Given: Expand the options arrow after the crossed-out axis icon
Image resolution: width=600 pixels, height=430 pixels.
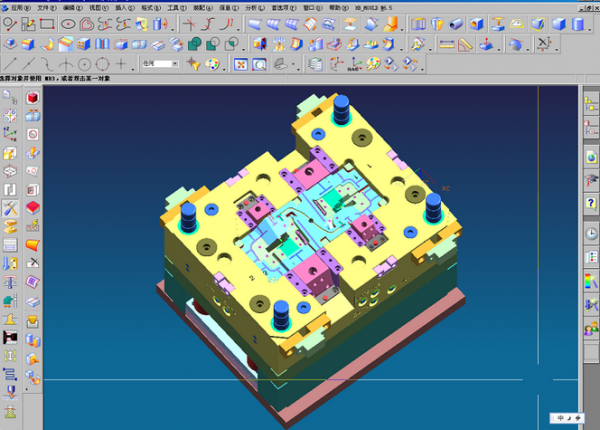Looking at the screenshot, I should pos(557,49).
